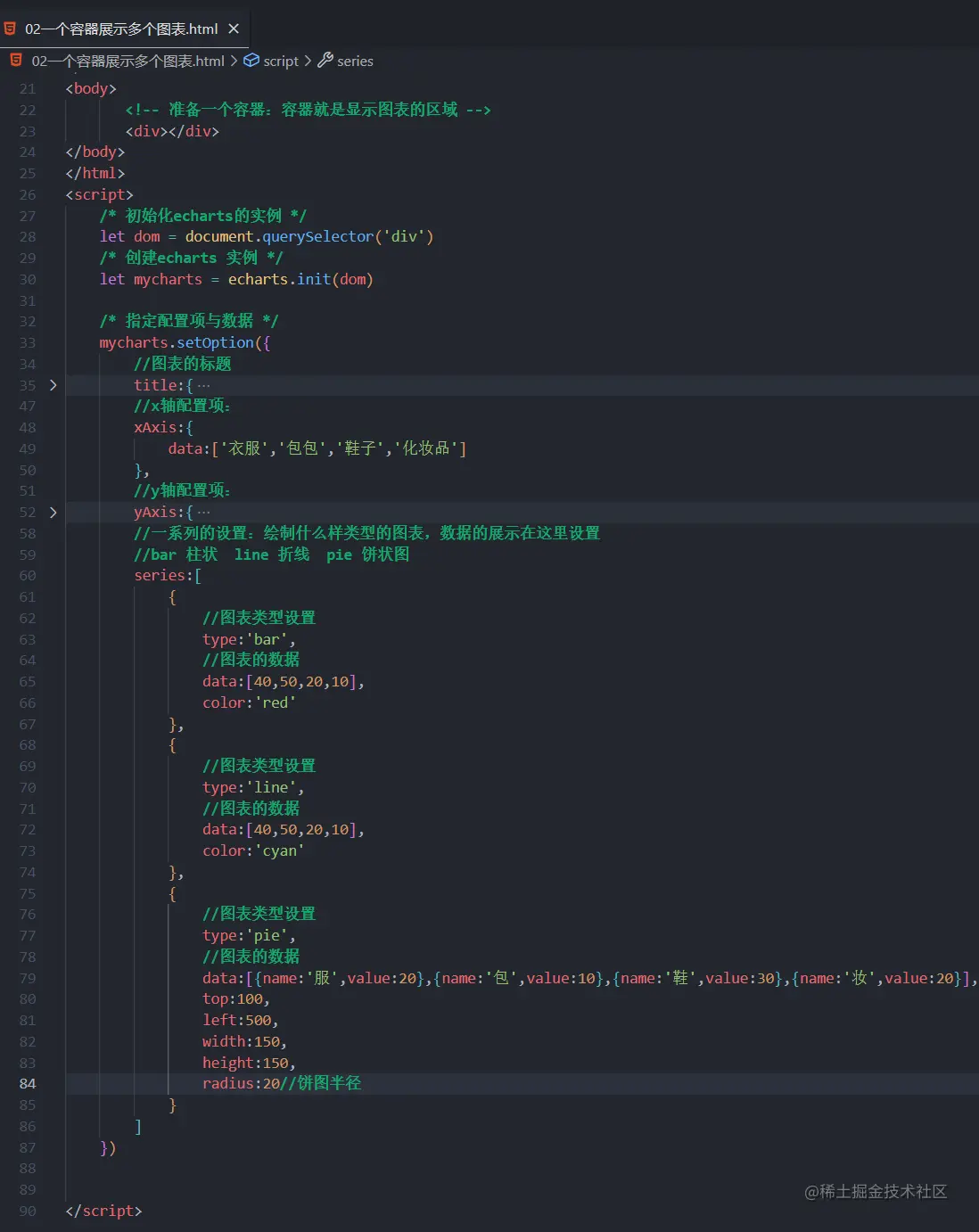Click color:'red' on line 66
Image resolution: width=979 pixels, height=1232 pixels.
[x=249, y=702]
